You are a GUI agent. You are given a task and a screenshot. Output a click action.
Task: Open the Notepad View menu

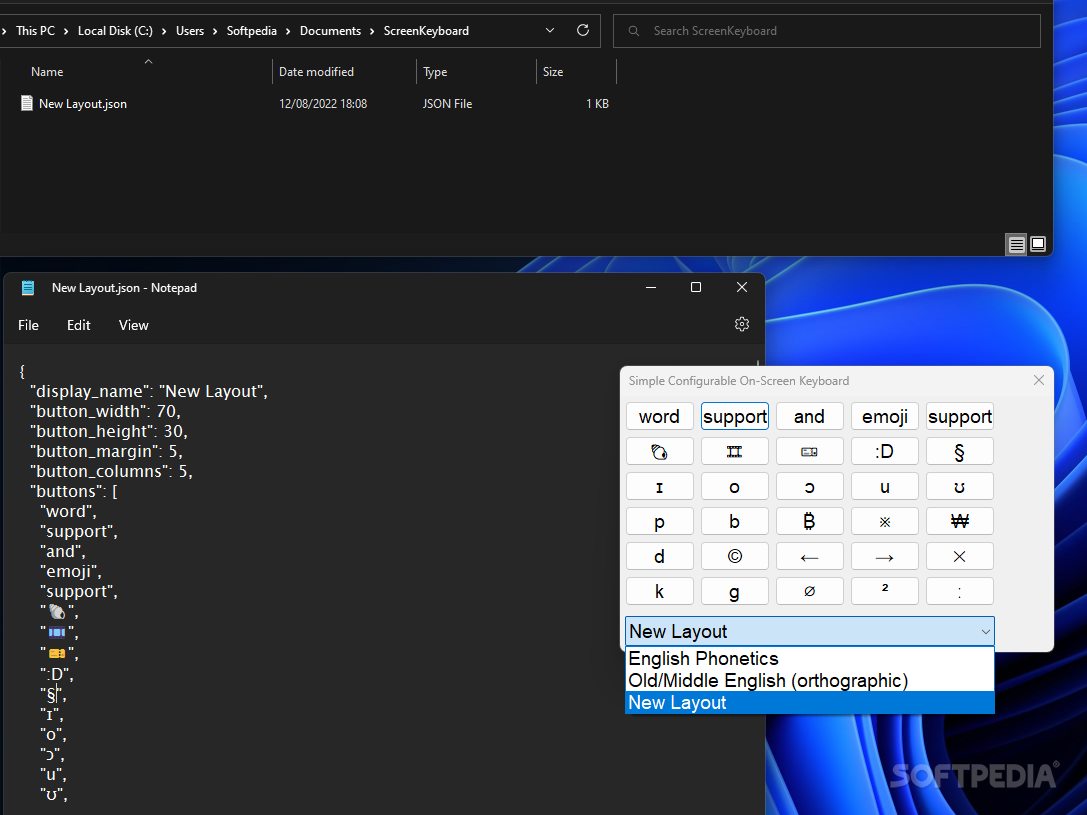pos(133,325)
